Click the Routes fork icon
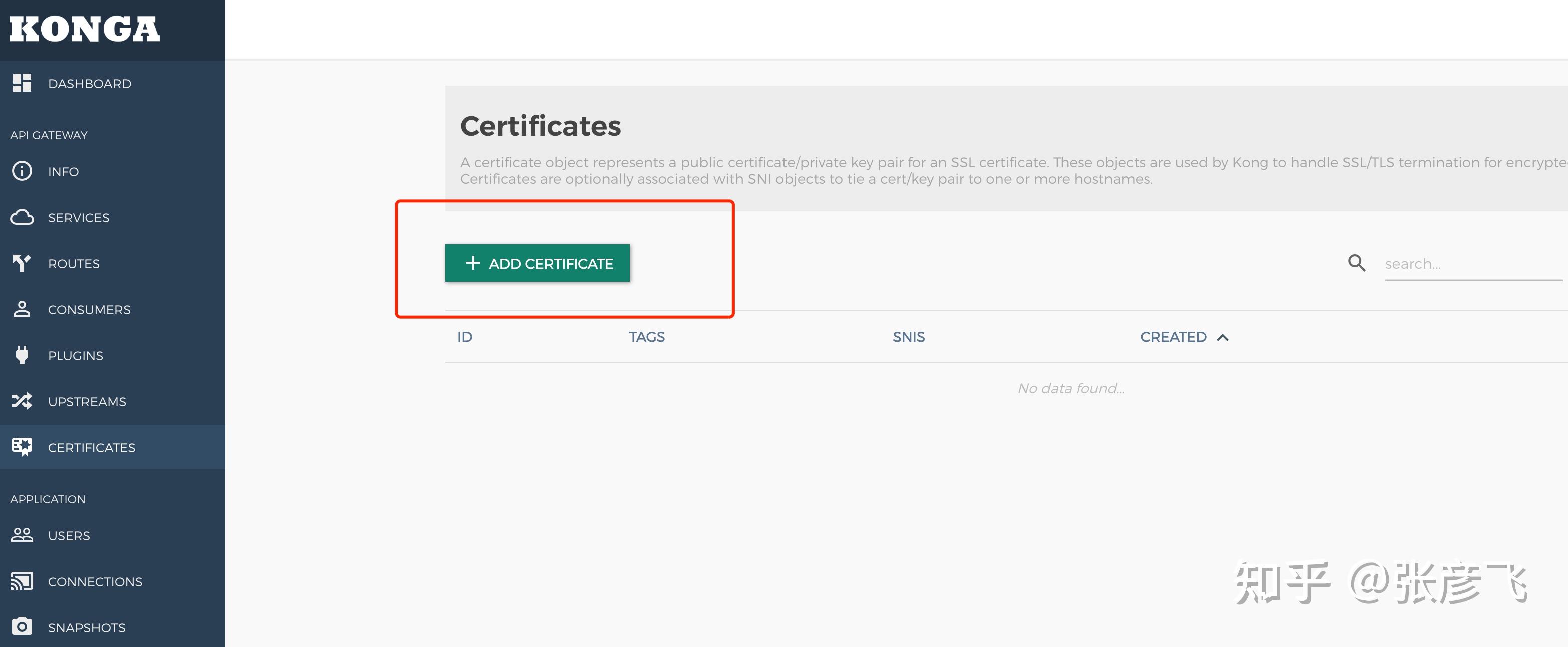The image size is (1568, 647). coord(22,263)
